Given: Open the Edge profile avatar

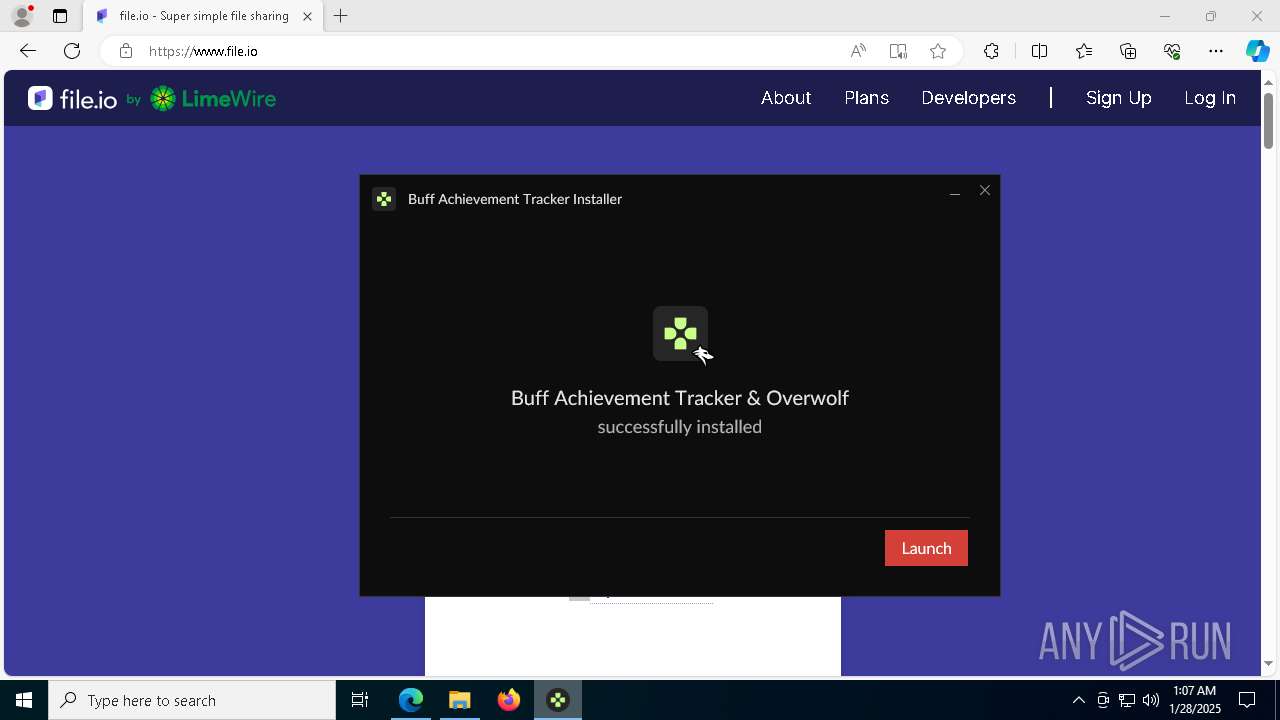Looking at the screenshot, I should click(x=22, y=16).
